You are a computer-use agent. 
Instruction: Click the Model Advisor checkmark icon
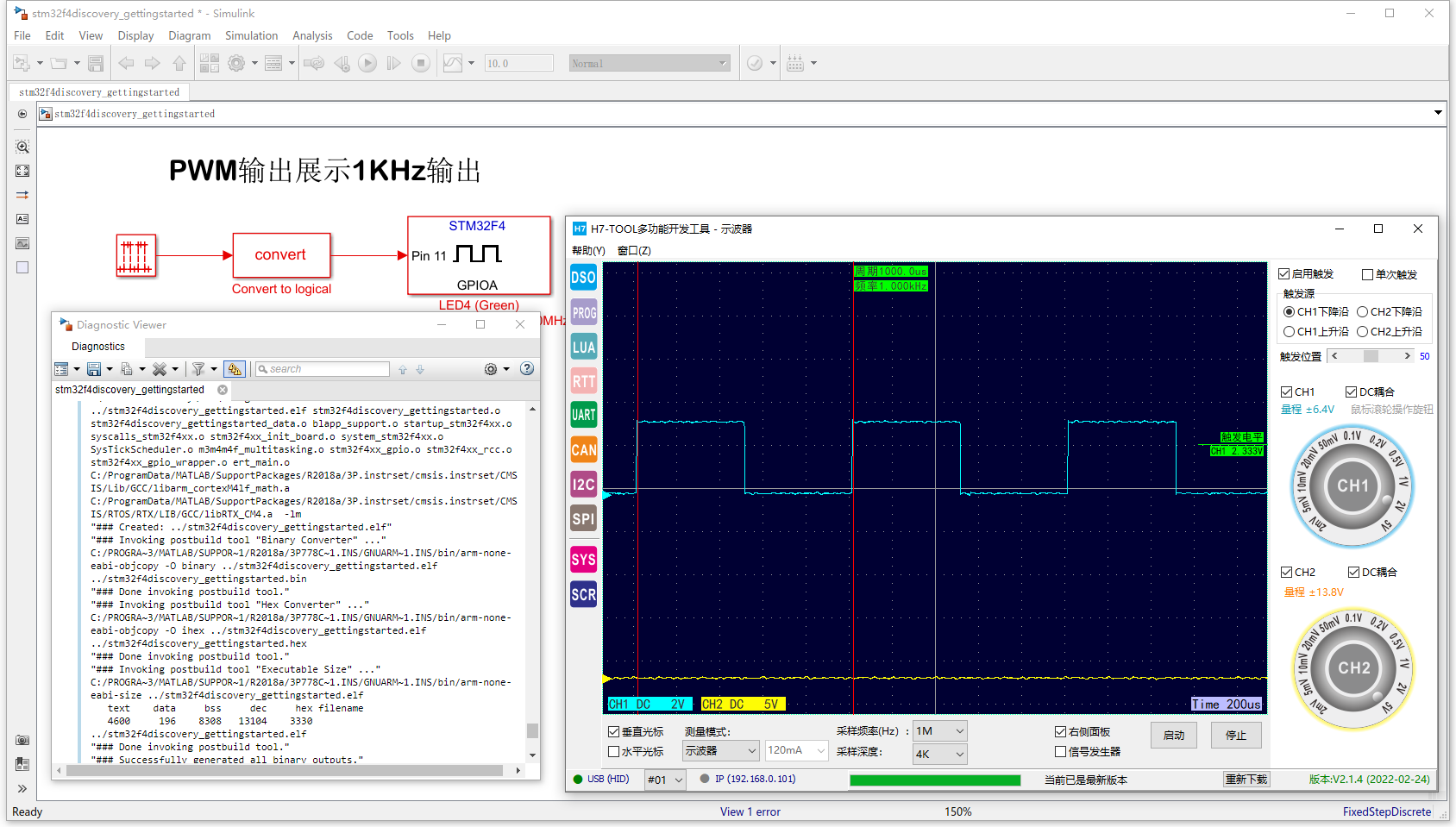coord(755,63)
